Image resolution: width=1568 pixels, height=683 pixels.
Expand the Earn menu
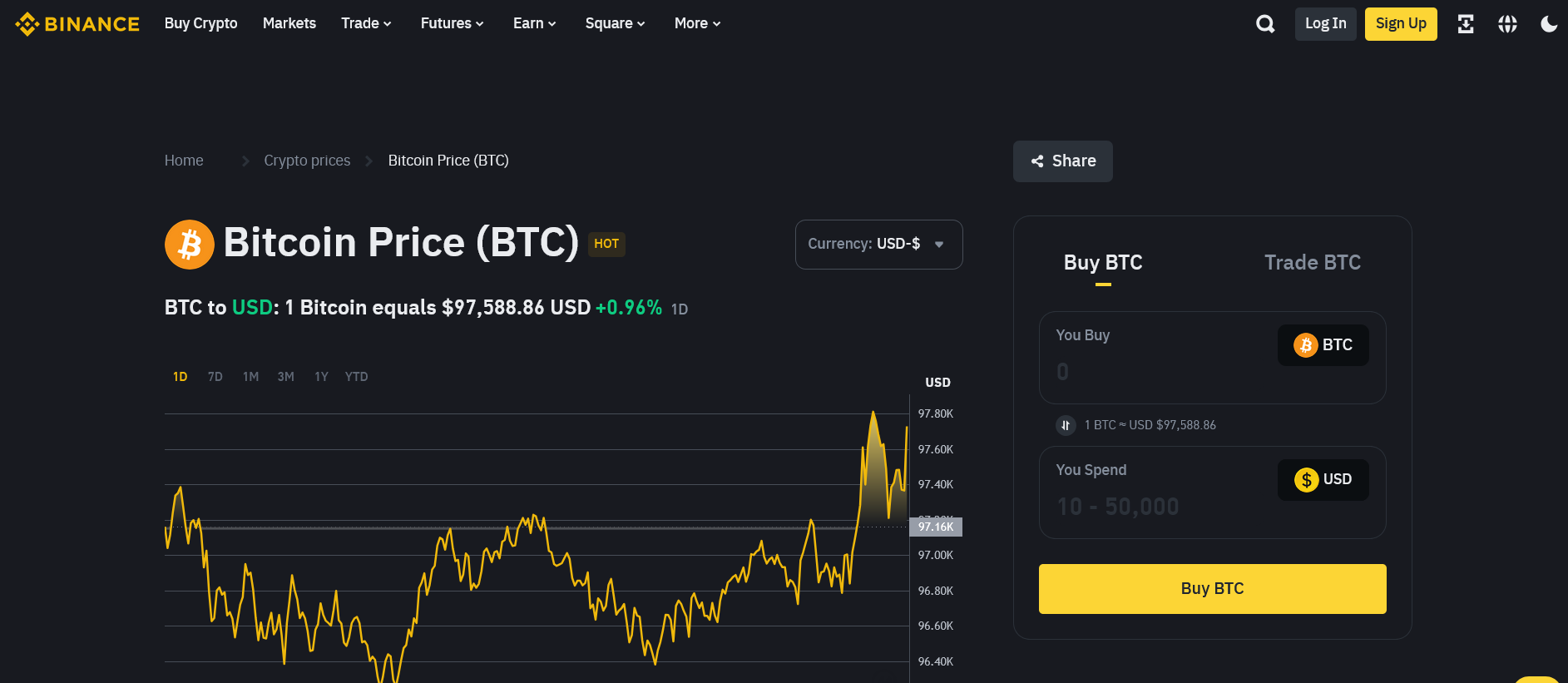(x=534, y=23)
